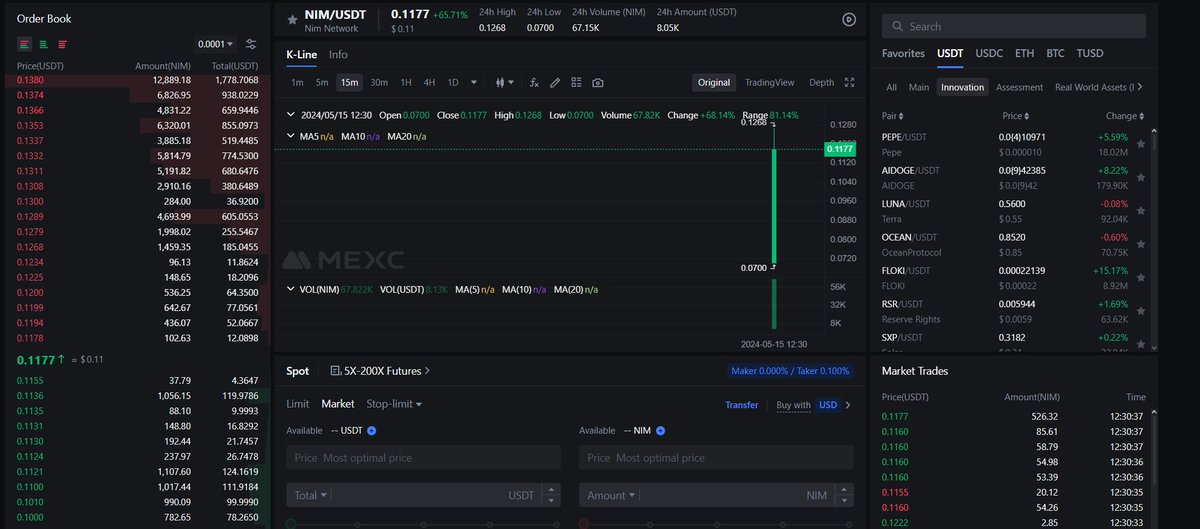1200x529 pixels.
Task: Select the pencil drawing tool on chart
Action: [555, 82]
